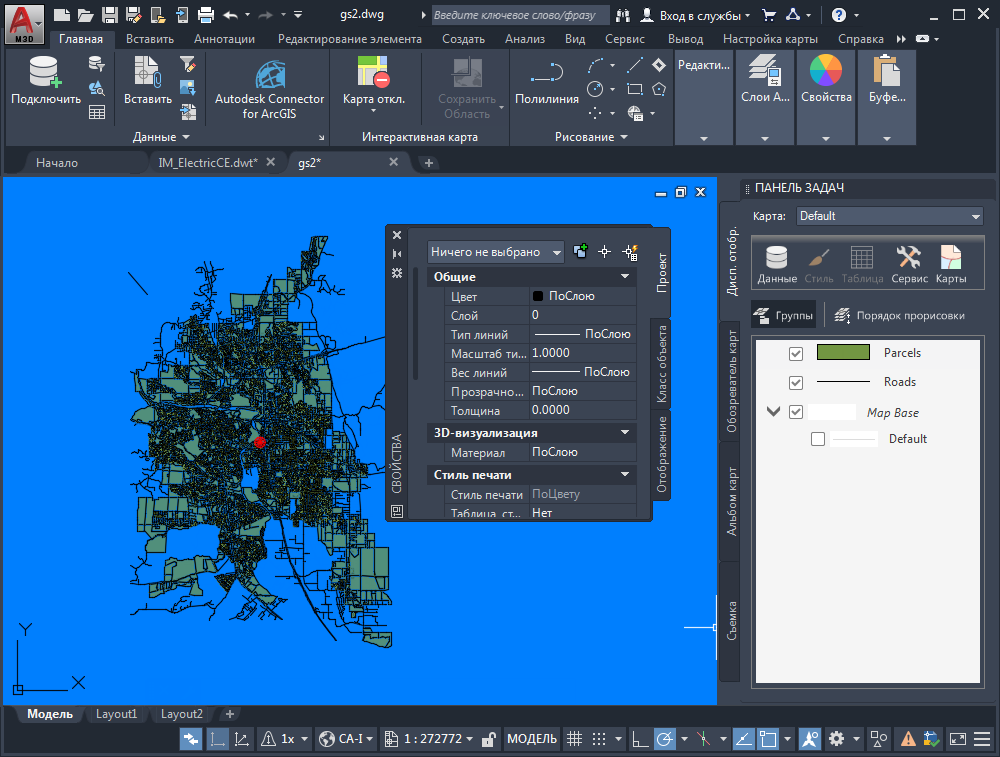This screenshot has height=757, width=1000.
Task: Enable the Default layer checkbox
Action: click(818, 439)
